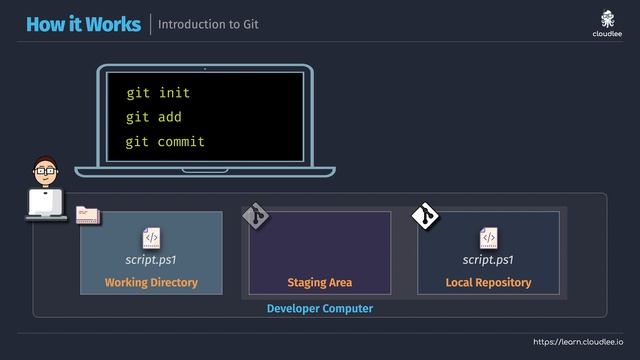Click the 'Developer Computer' label
The image size is (640, 360).
click(x=320, y=309)
